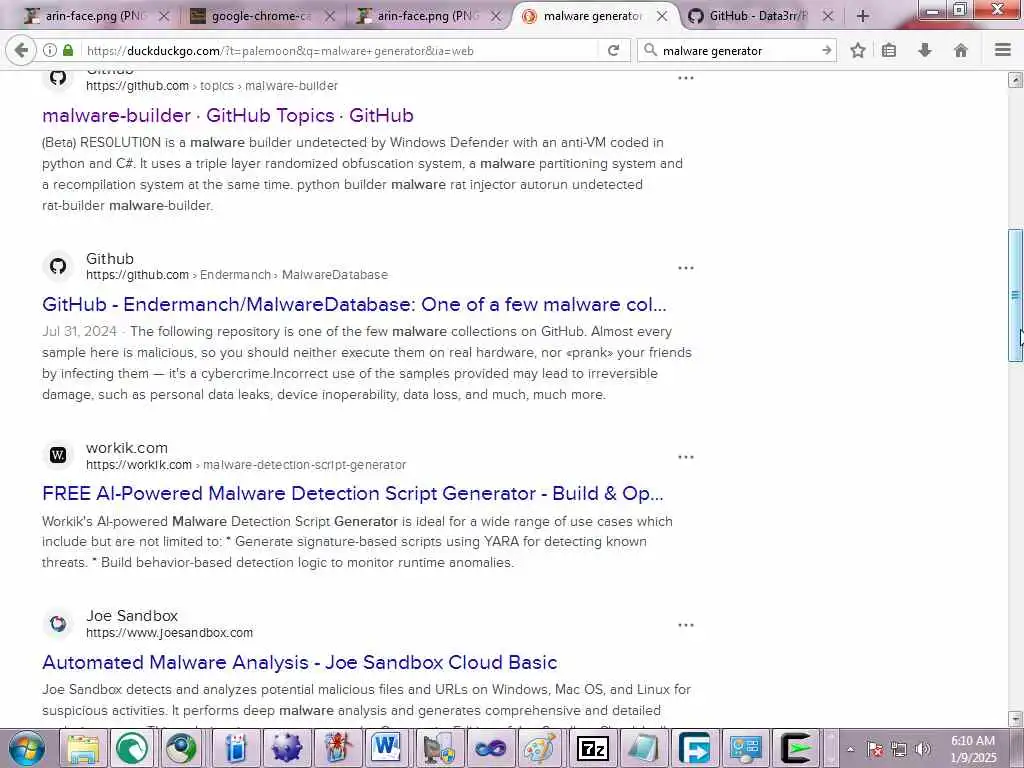Click the github.com › topics › malware-builder URL

(x=212, y=86)
